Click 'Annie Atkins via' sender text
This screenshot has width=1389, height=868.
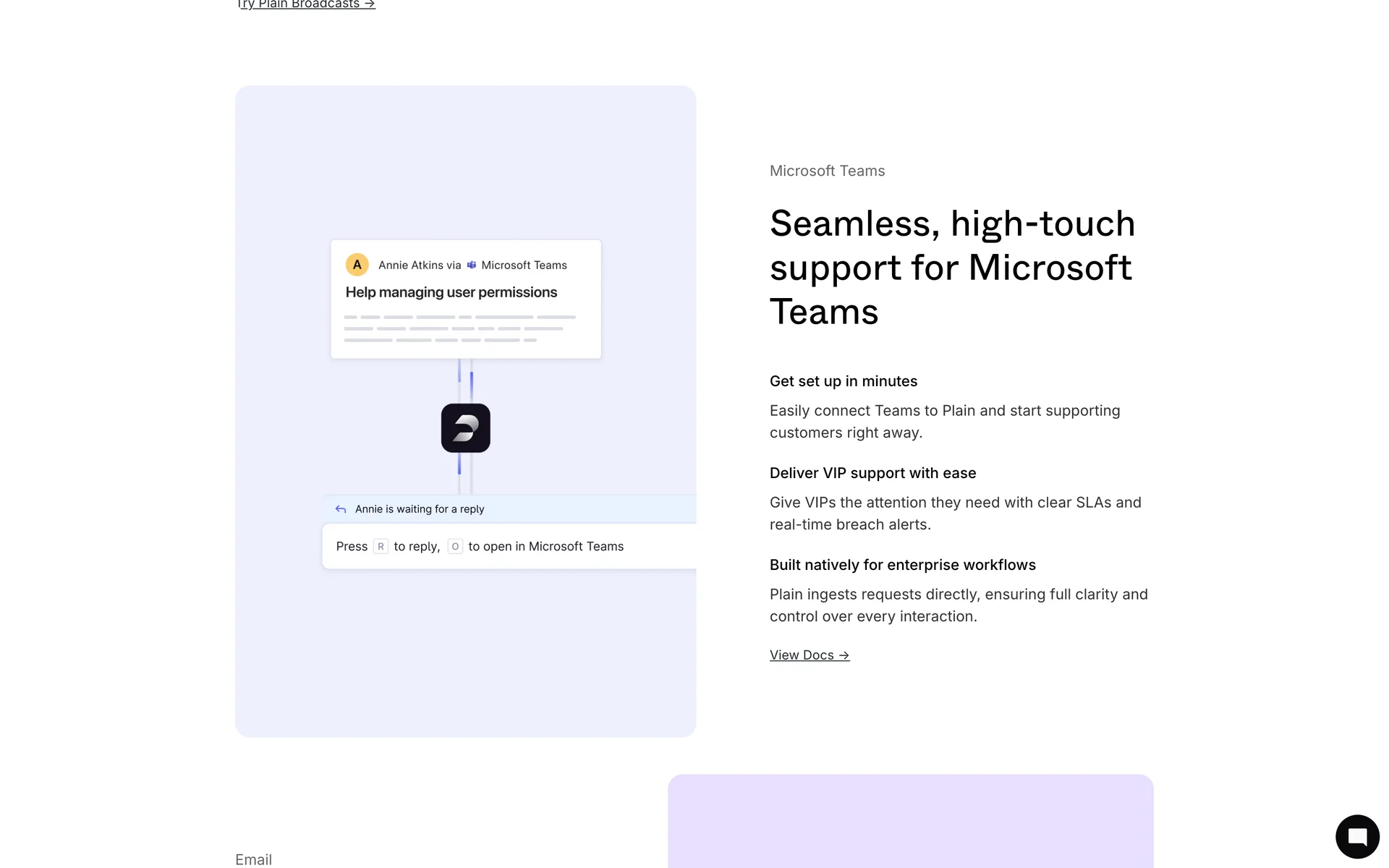click(x=420, y=265)
